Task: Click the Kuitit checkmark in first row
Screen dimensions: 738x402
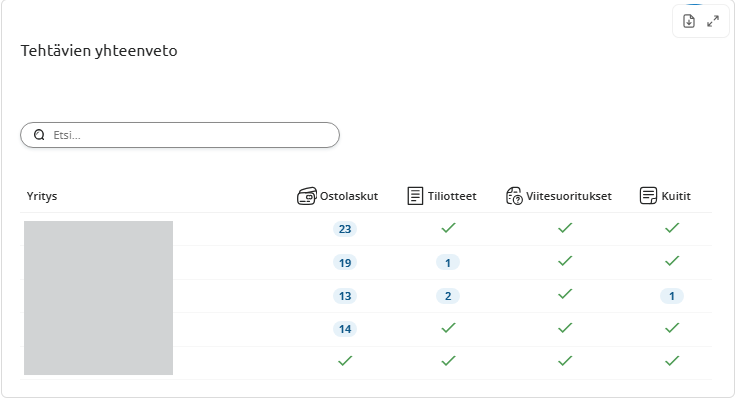Action: (672, 228)
